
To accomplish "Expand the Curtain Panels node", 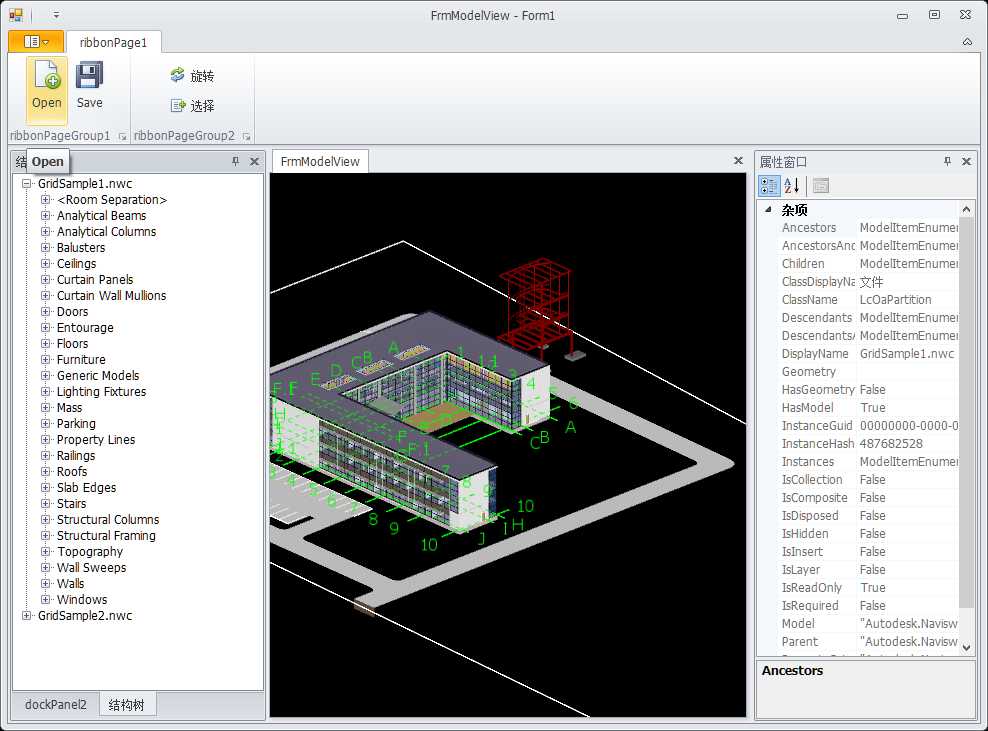I will tap(45, 279).
